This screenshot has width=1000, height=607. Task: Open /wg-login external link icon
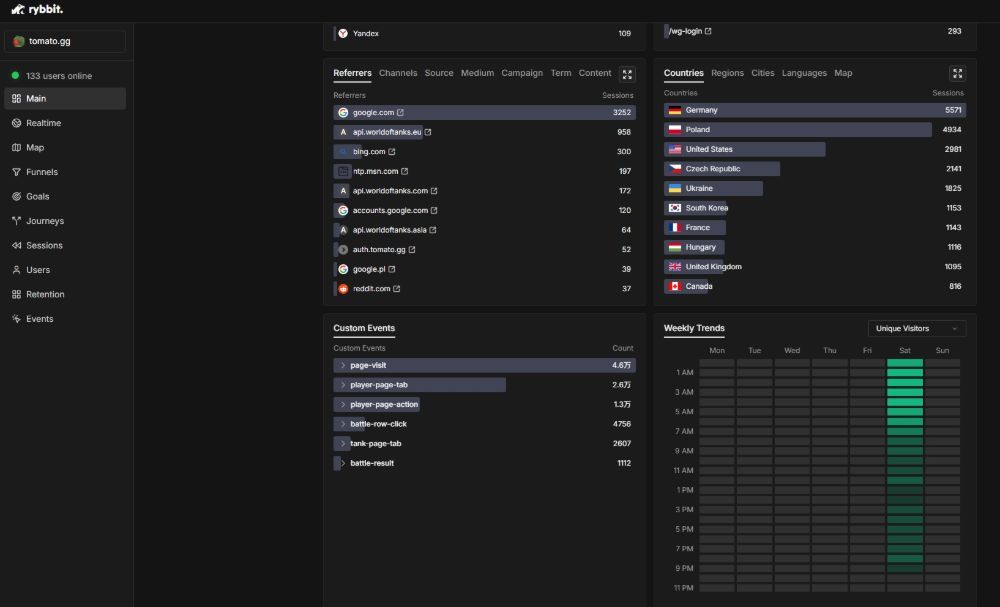pos(708,31)
